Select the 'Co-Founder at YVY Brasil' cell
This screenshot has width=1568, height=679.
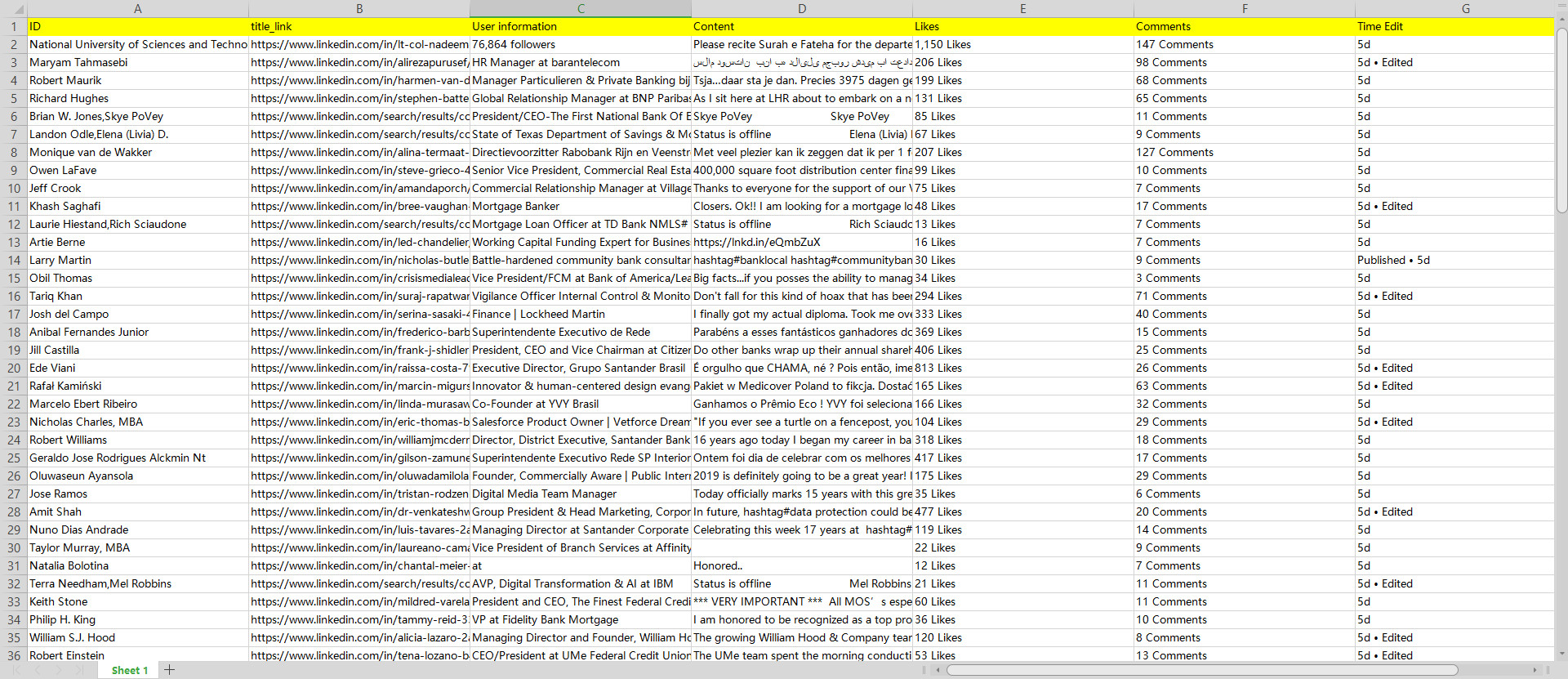coord(581,404)
